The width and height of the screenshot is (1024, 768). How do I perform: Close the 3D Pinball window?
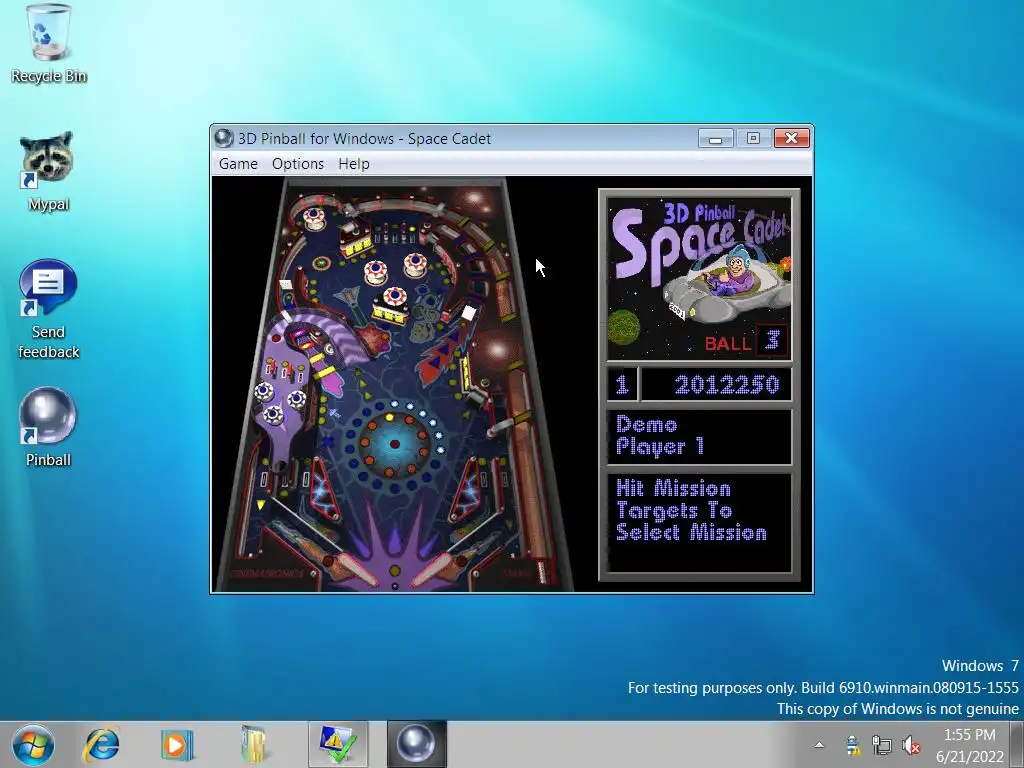(x=792, y=138)
